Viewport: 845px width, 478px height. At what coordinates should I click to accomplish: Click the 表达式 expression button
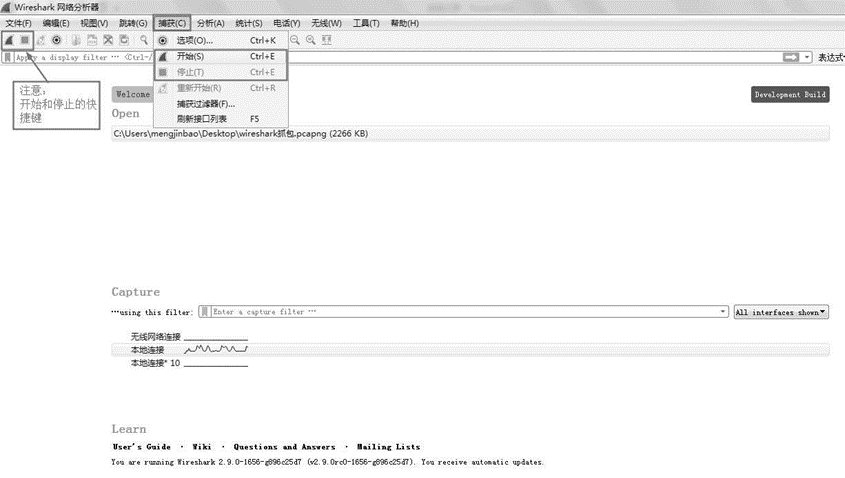pyautogui.click(x=831, y=57)
